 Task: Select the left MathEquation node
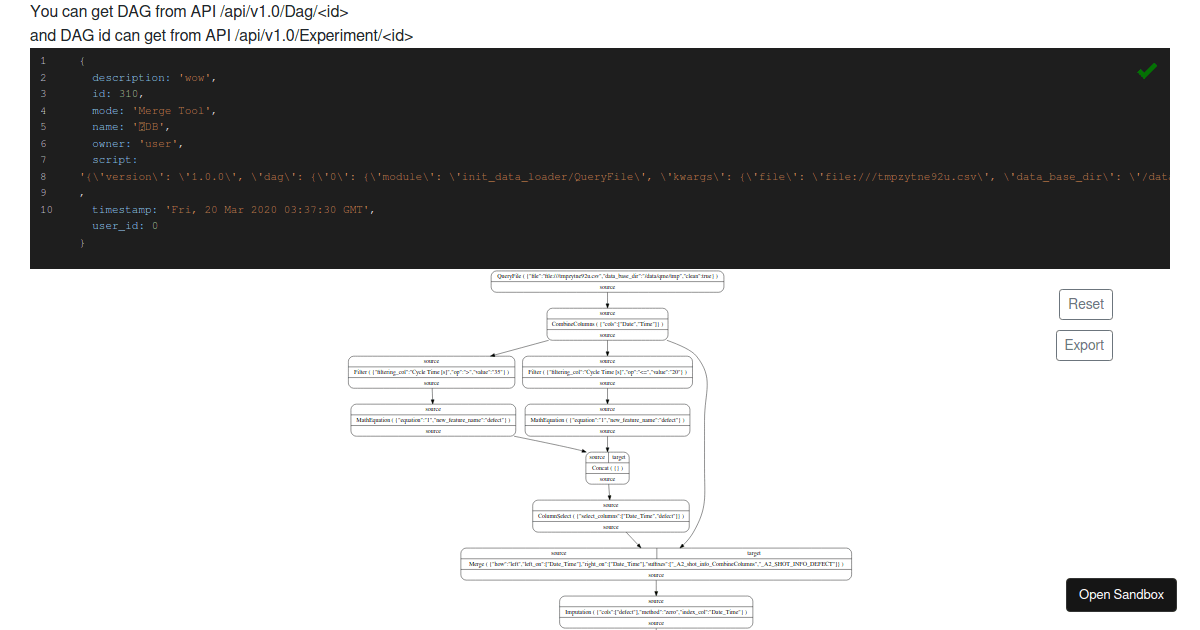coord(432,419)
